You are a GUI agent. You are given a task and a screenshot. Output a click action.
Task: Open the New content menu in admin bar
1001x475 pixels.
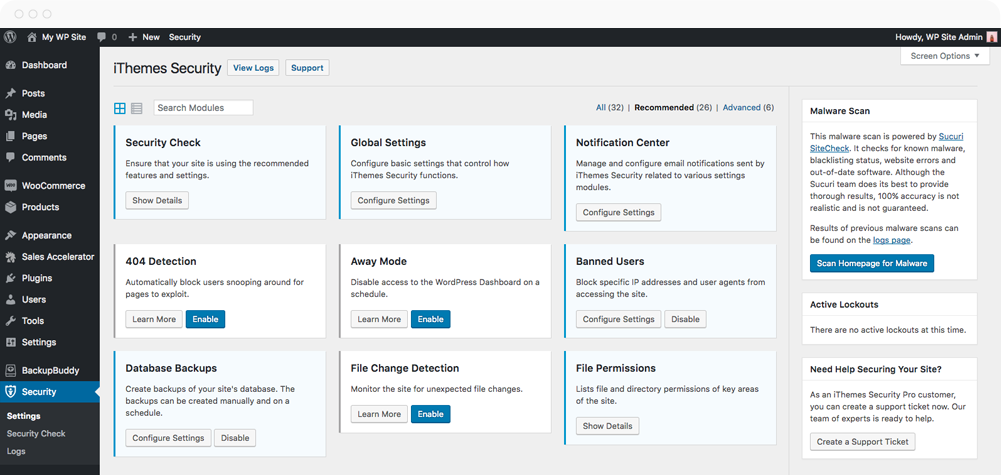(x=144, y=37)
